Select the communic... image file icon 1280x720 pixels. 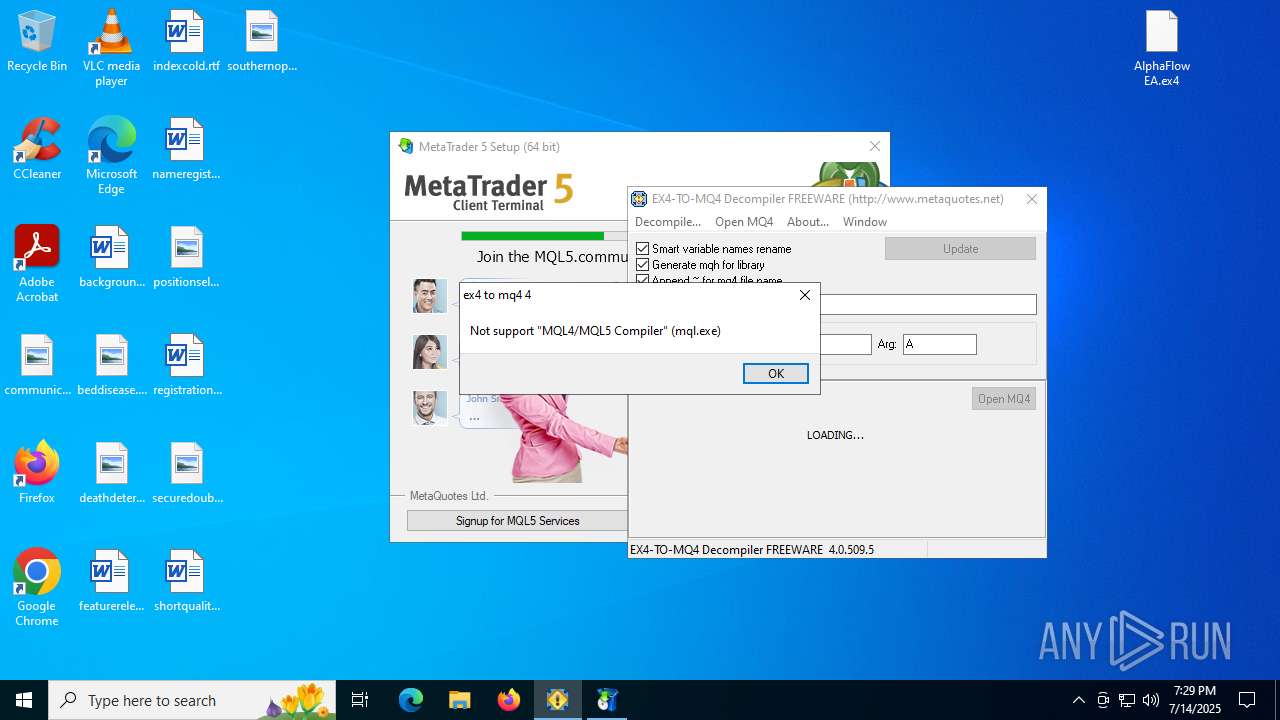37,365
